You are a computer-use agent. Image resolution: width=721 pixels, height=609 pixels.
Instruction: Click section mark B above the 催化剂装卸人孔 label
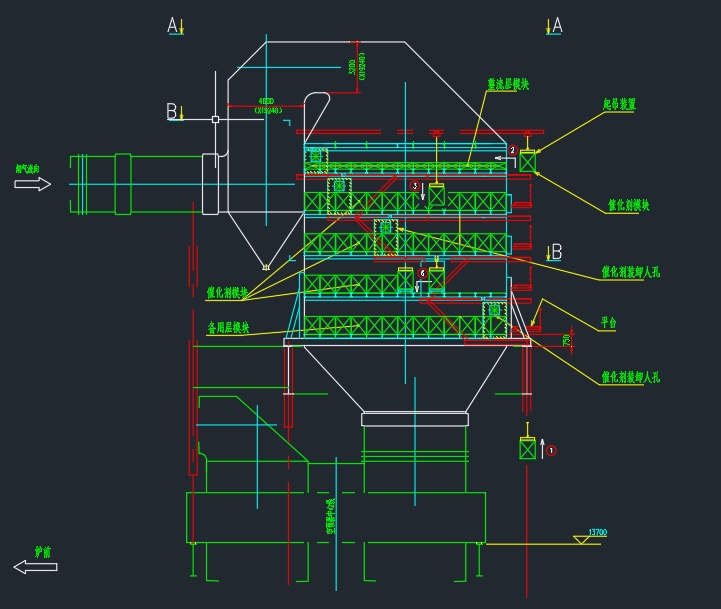(x=557, y=252)
